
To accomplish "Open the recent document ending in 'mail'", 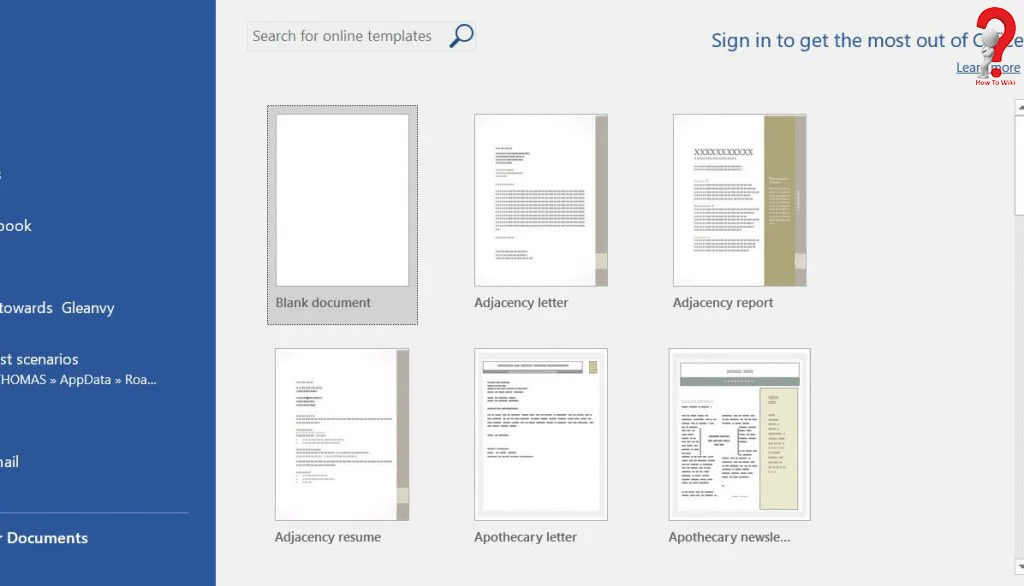I will coord(10,462).
